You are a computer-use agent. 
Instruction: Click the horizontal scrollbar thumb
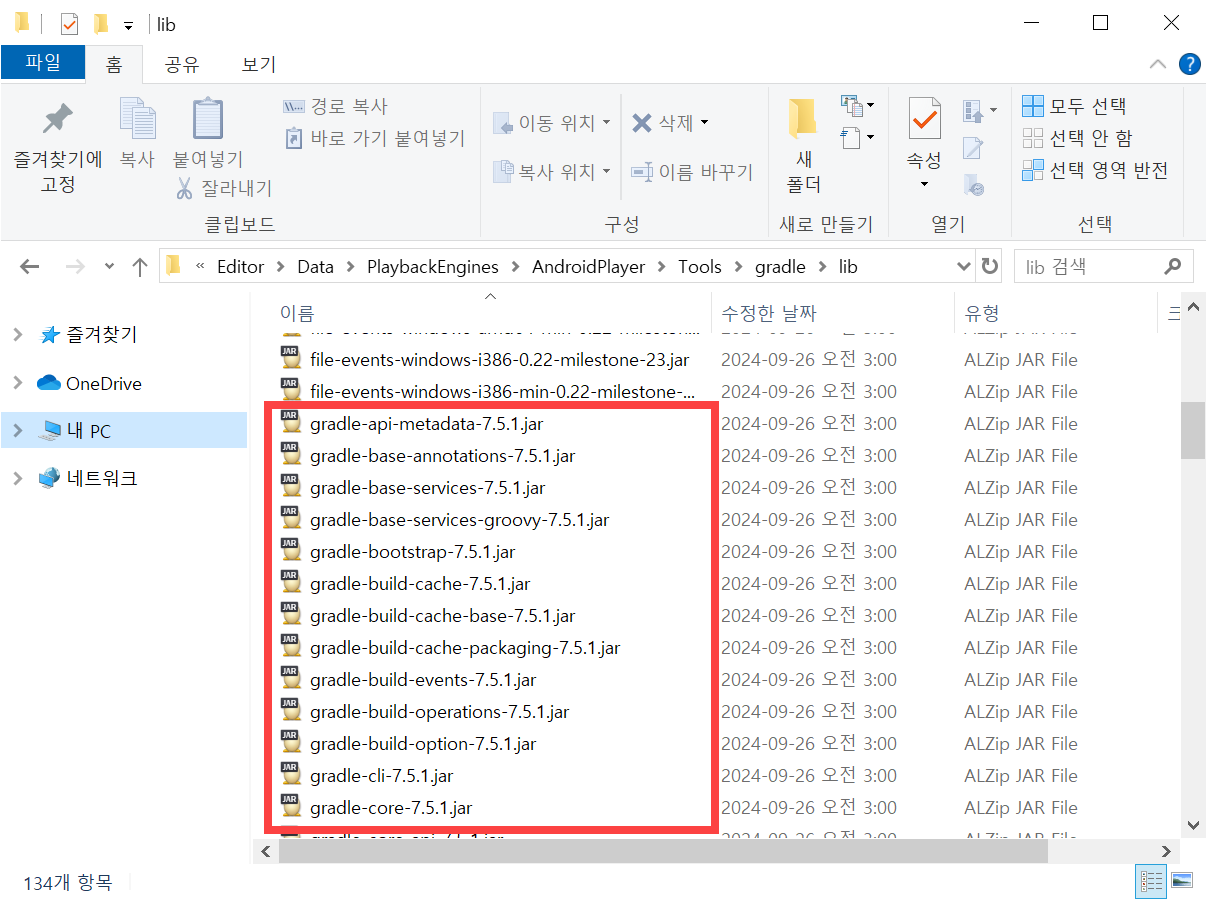point(663,851)
